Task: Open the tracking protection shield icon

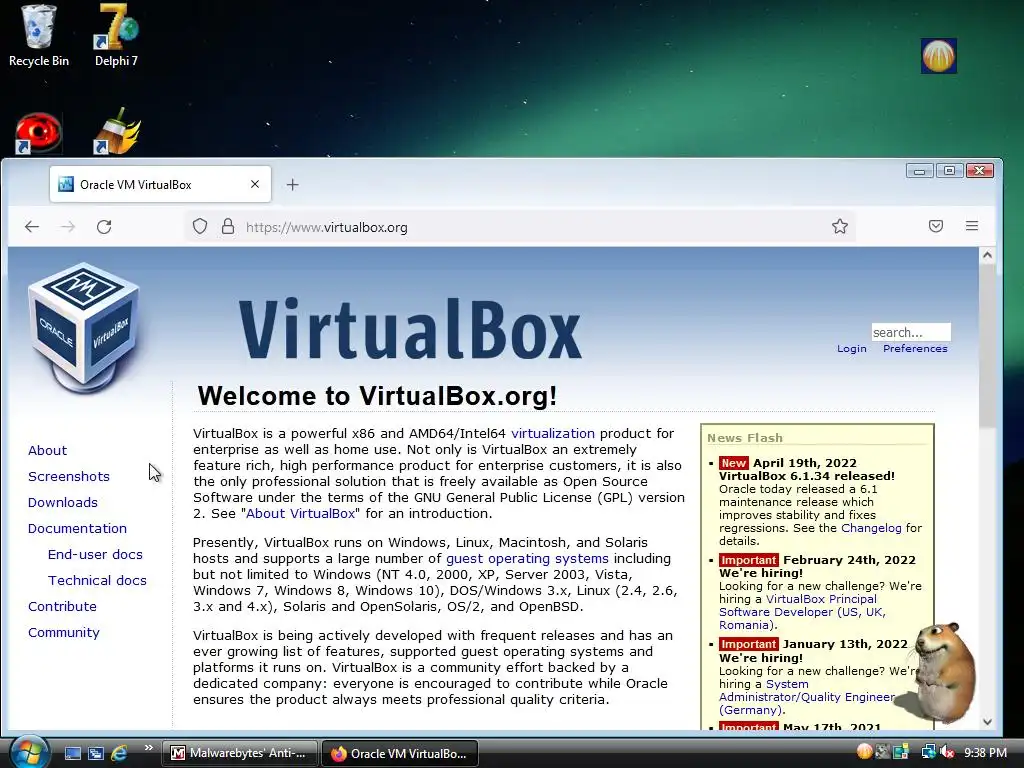Action: click(200, 227)
